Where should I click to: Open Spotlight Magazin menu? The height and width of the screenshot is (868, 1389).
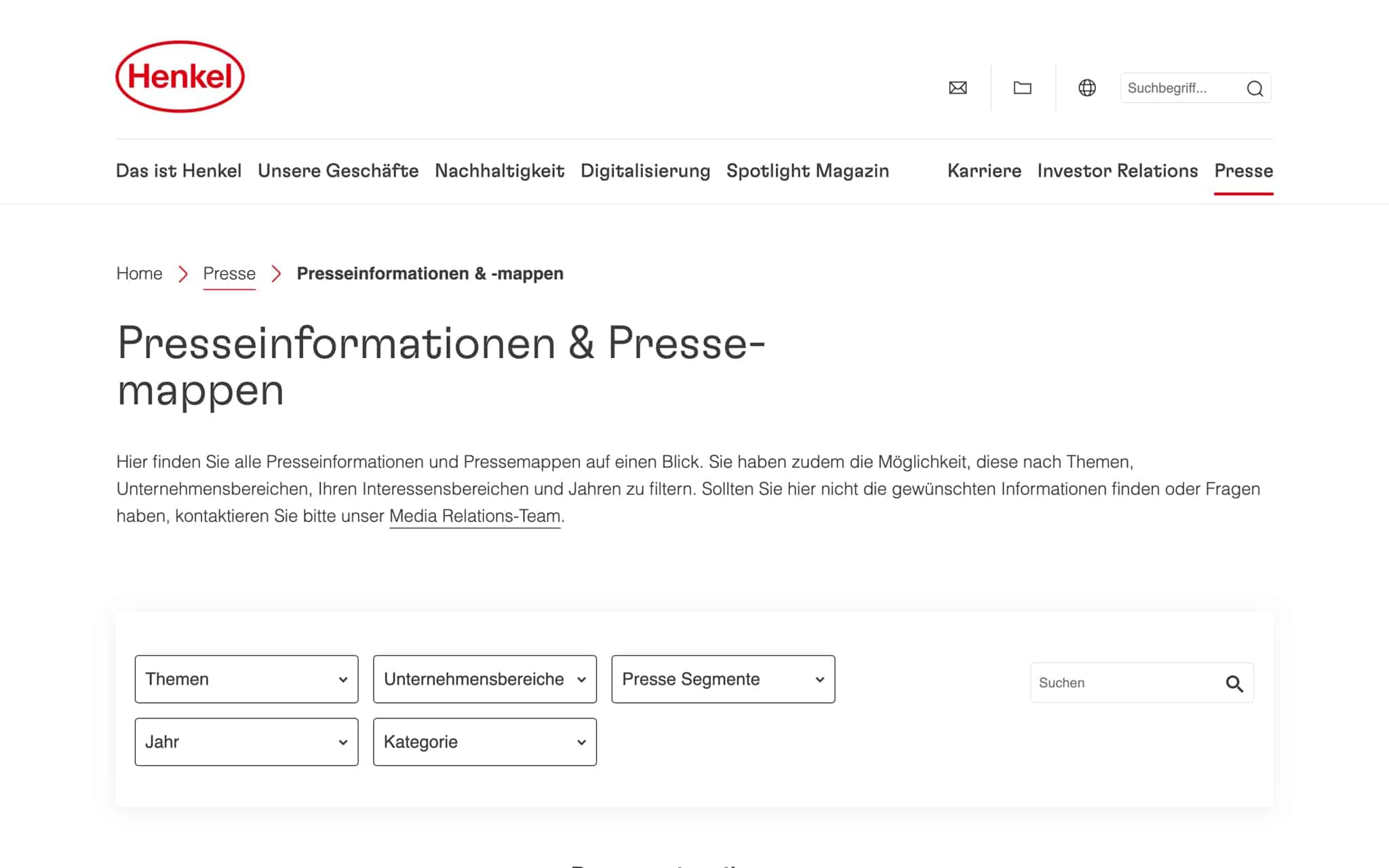pos(807,171)
